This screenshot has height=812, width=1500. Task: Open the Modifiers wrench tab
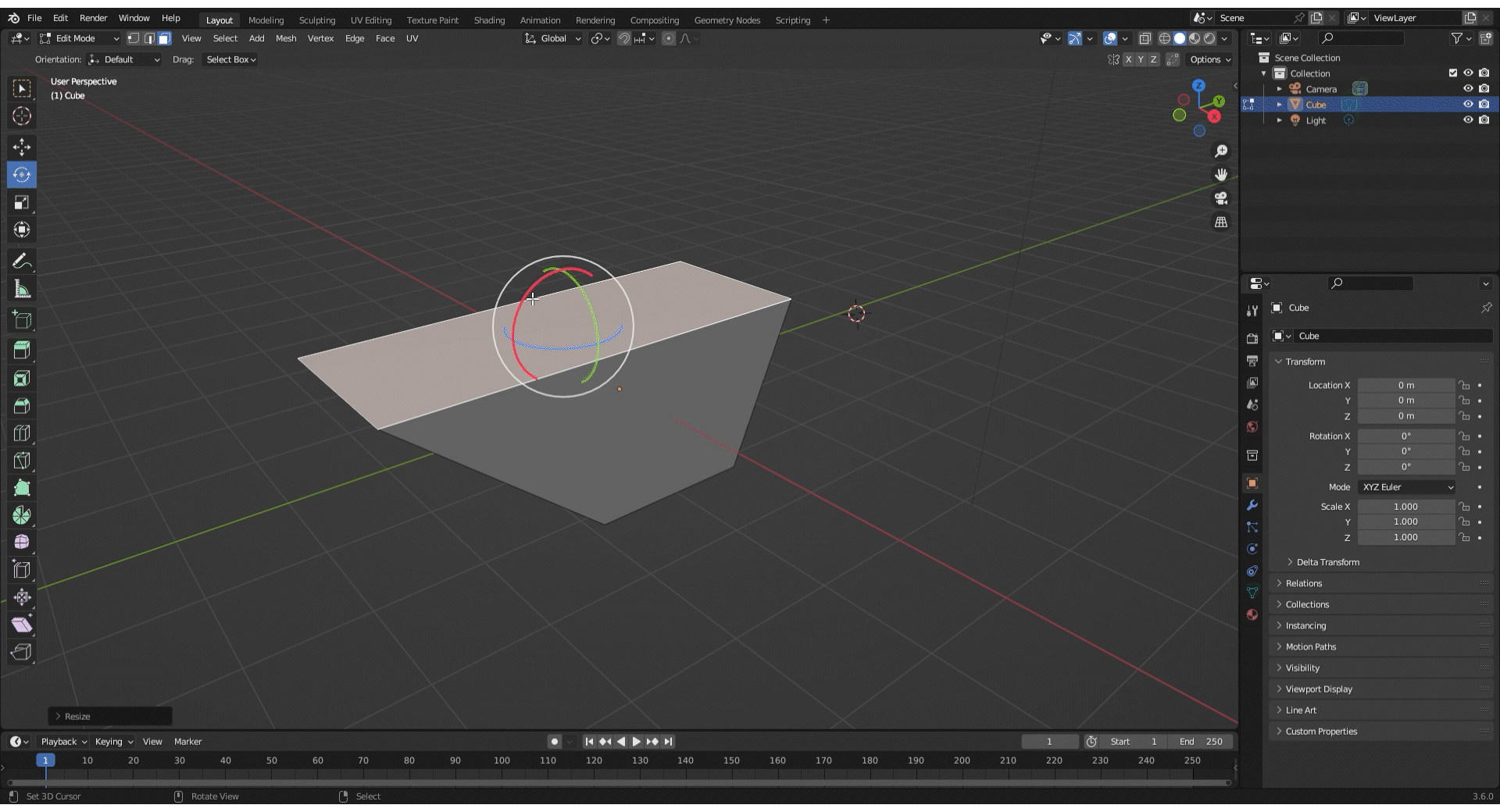(1252, 505)
